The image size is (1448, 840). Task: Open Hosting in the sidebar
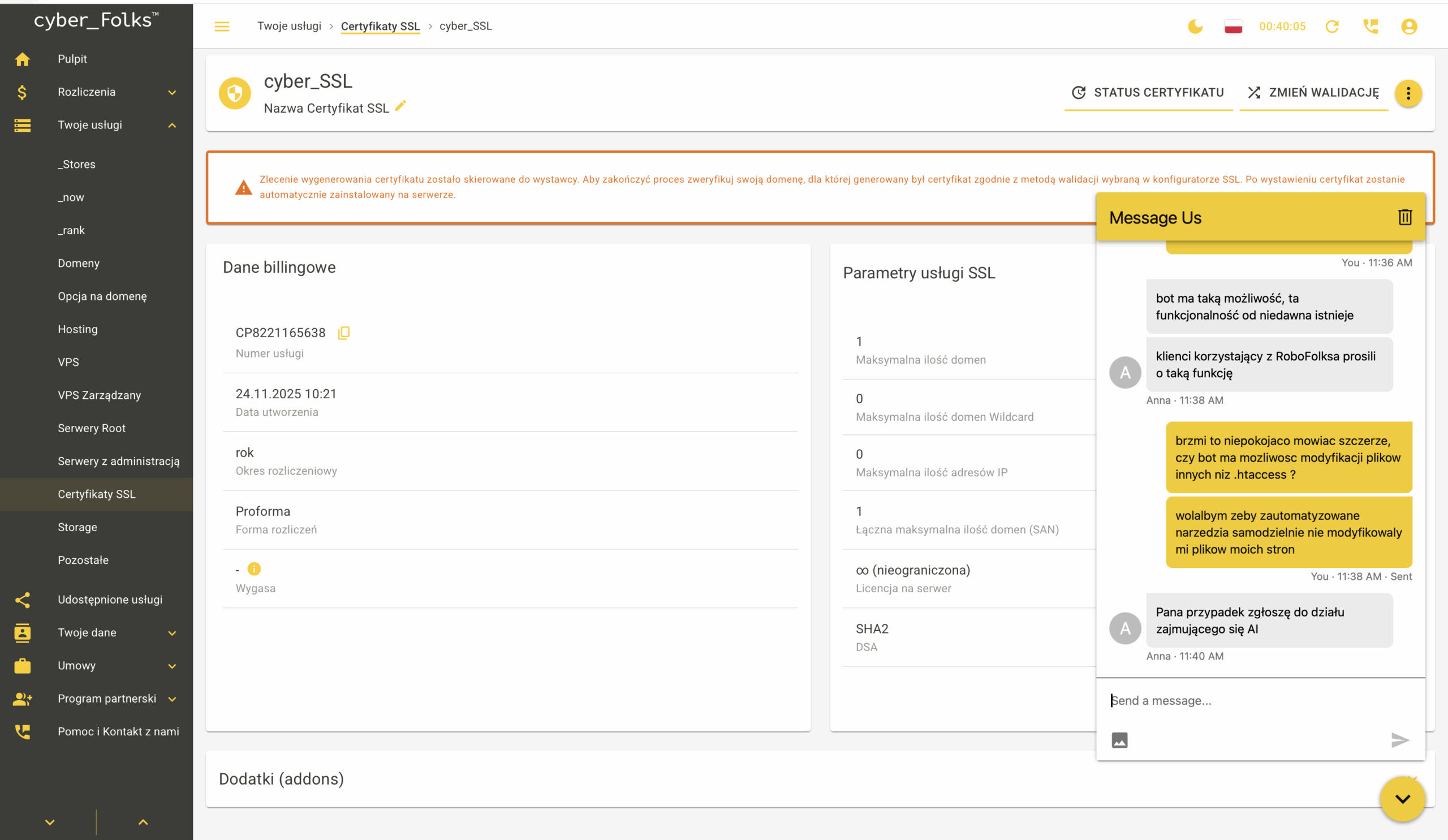(77, 329)
